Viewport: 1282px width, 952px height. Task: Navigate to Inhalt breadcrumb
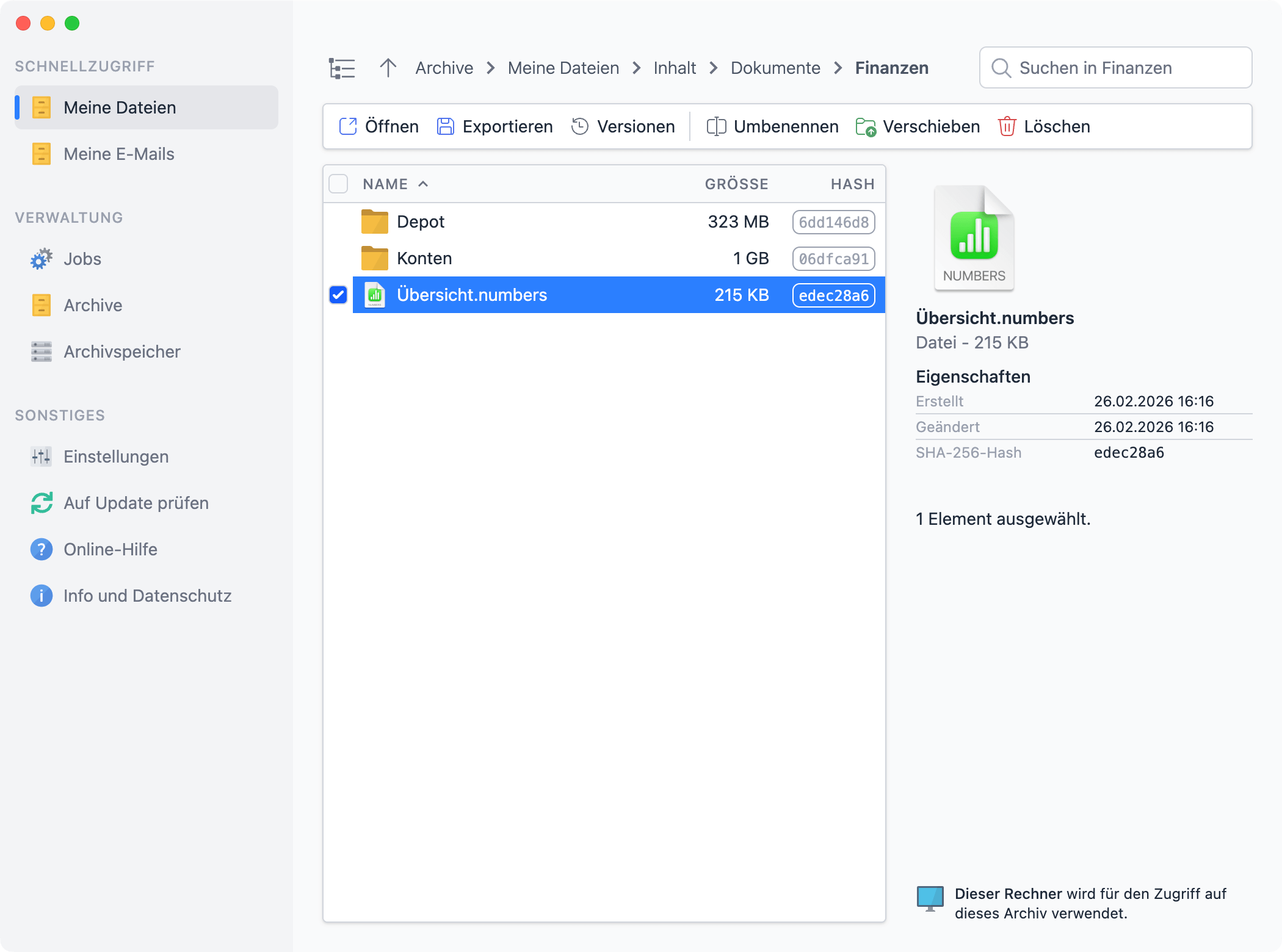click(x=675, y=68)
